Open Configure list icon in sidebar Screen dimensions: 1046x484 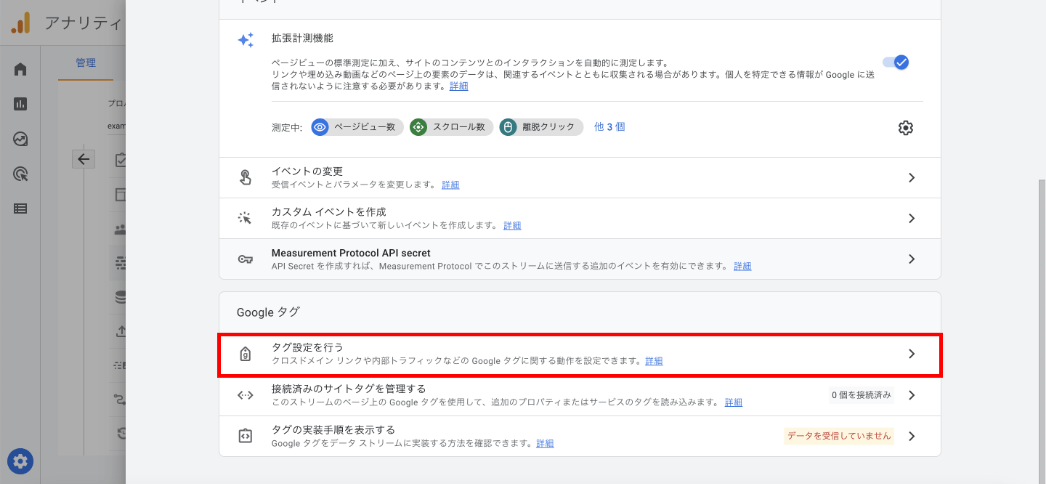(x=21, y=209)
